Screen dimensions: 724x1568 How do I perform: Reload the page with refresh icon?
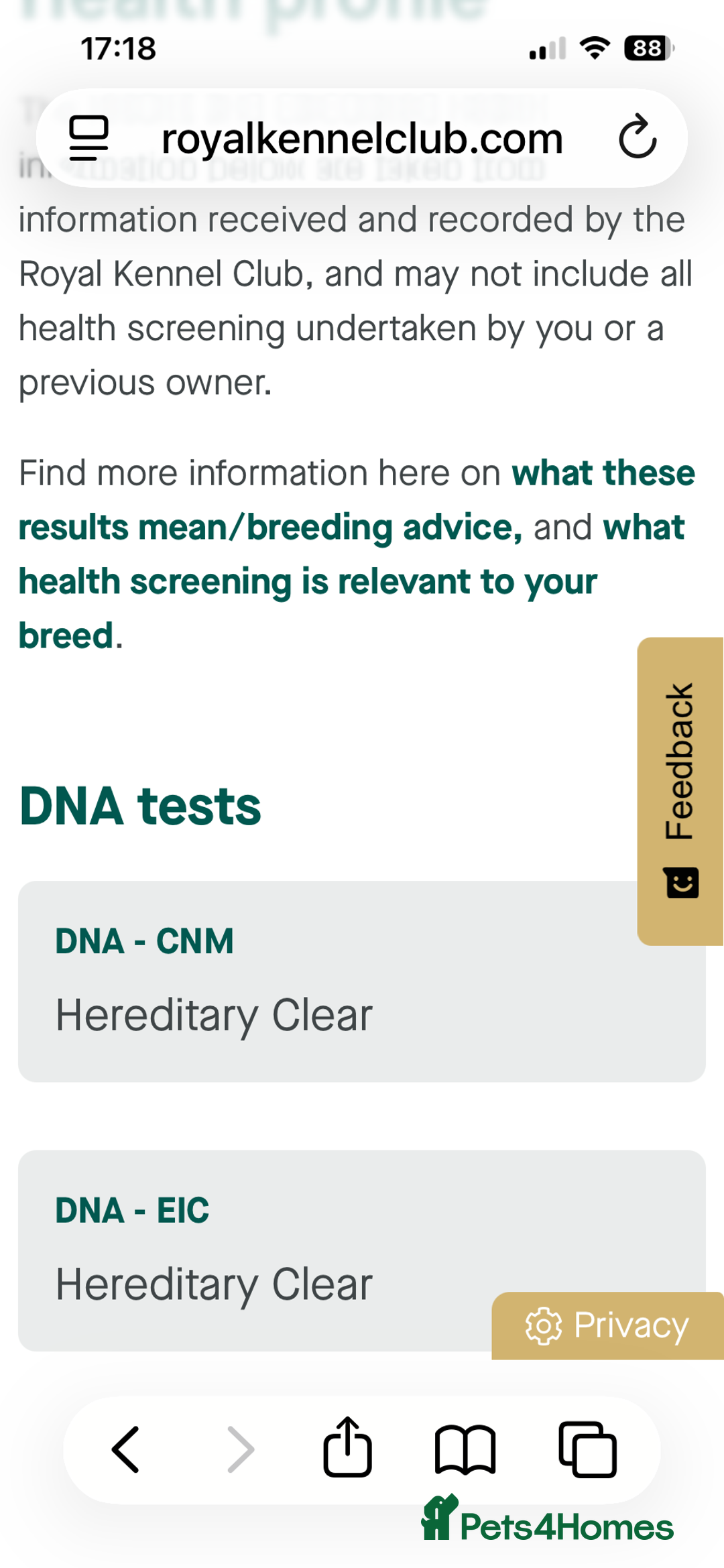pos(637,137)
